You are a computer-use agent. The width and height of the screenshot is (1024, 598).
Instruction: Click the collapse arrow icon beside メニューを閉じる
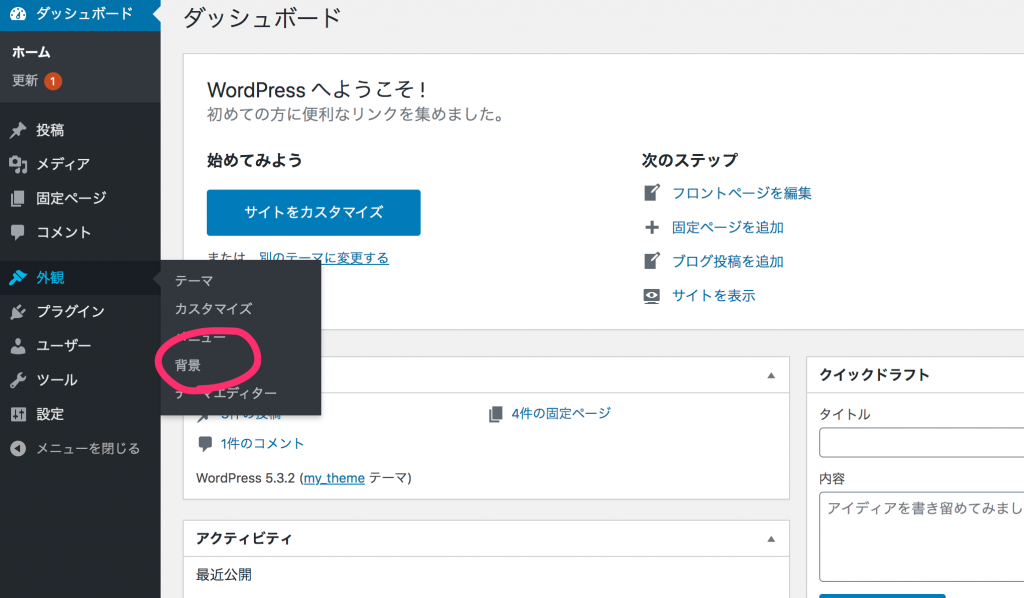pos(18,448)
